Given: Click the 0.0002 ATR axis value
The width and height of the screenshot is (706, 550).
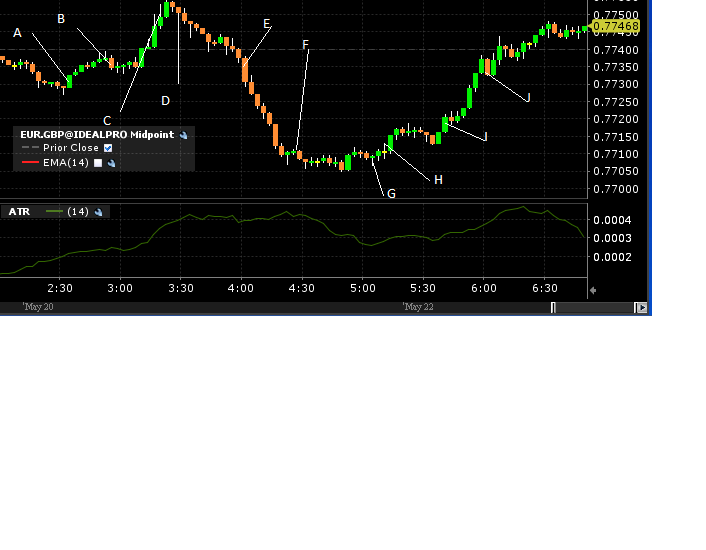Looking at the screenshot, I should (x=612, y=257).
